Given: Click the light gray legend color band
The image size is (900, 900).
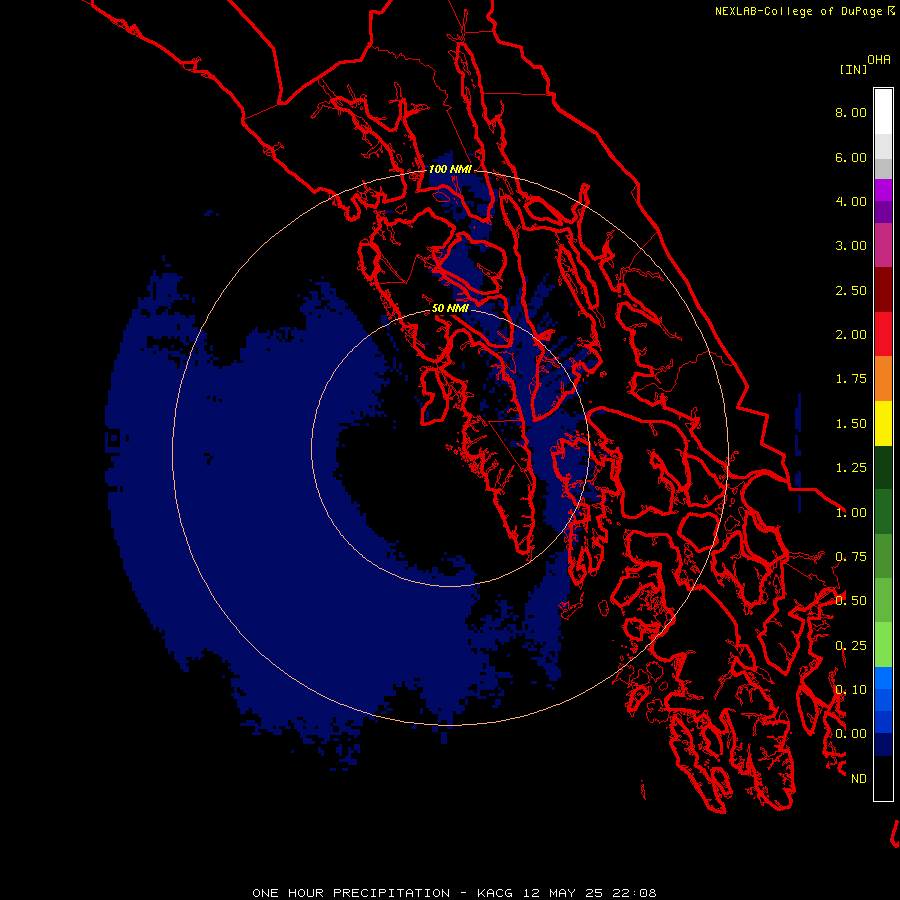Looking at the screenshot, I should pyautogui.click(x=883, y=146).
